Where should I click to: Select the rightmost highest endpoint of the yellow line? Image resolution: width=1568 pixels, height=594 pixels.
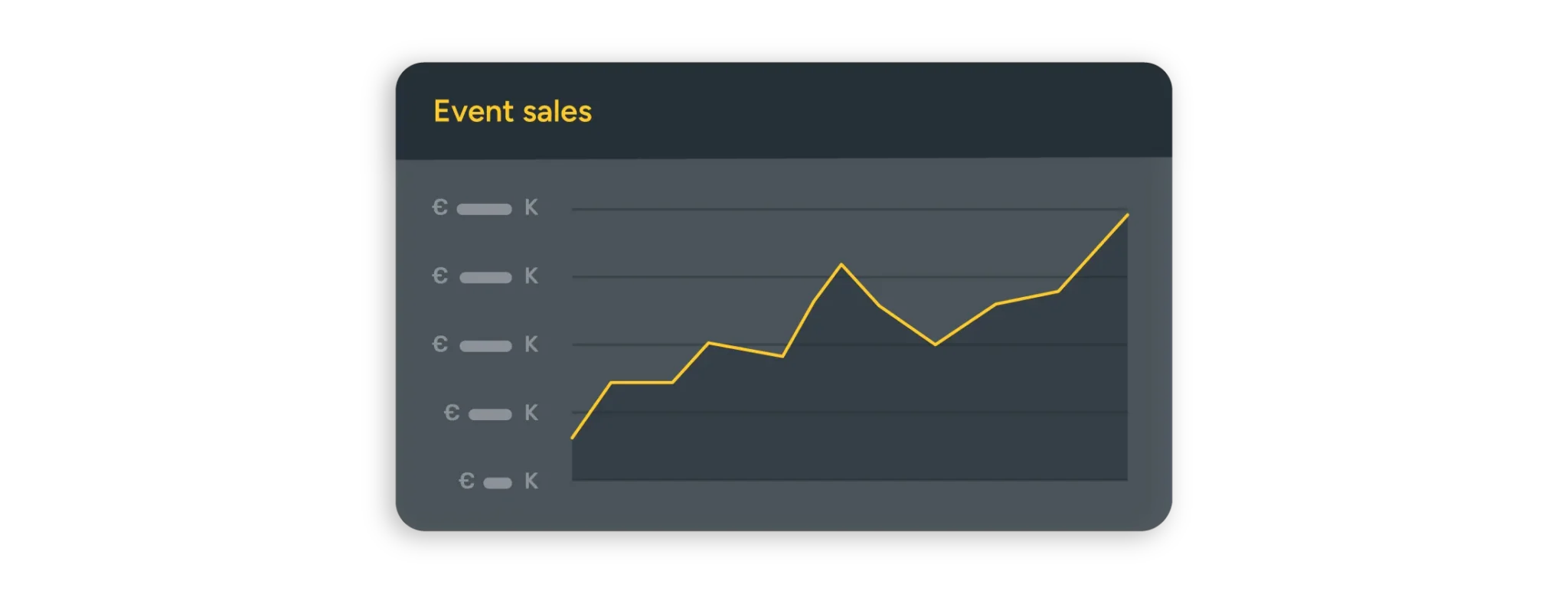[x=1127, y=215]
